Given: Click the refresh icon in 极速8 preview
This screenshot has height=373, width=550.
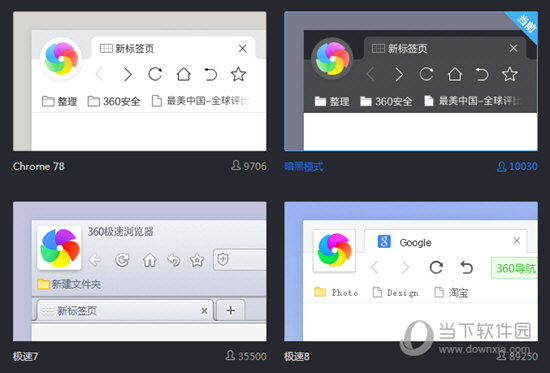Looking at the screenshot, I should click(436, 267).
